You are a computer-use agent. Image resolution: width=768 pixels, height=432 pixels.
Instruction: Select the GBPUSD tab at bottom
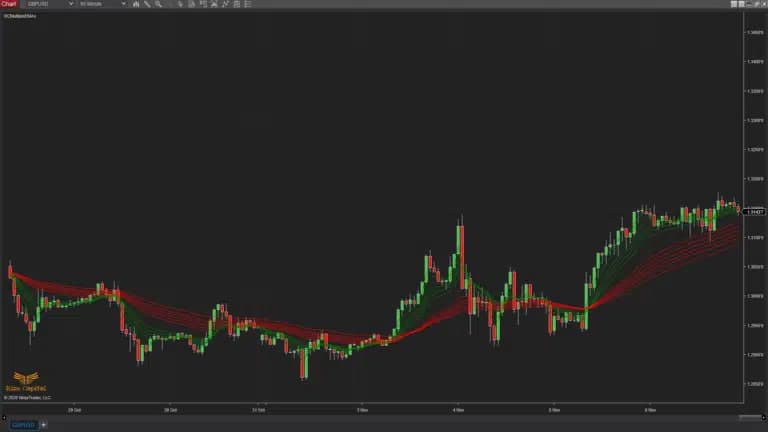coord(22,425)
